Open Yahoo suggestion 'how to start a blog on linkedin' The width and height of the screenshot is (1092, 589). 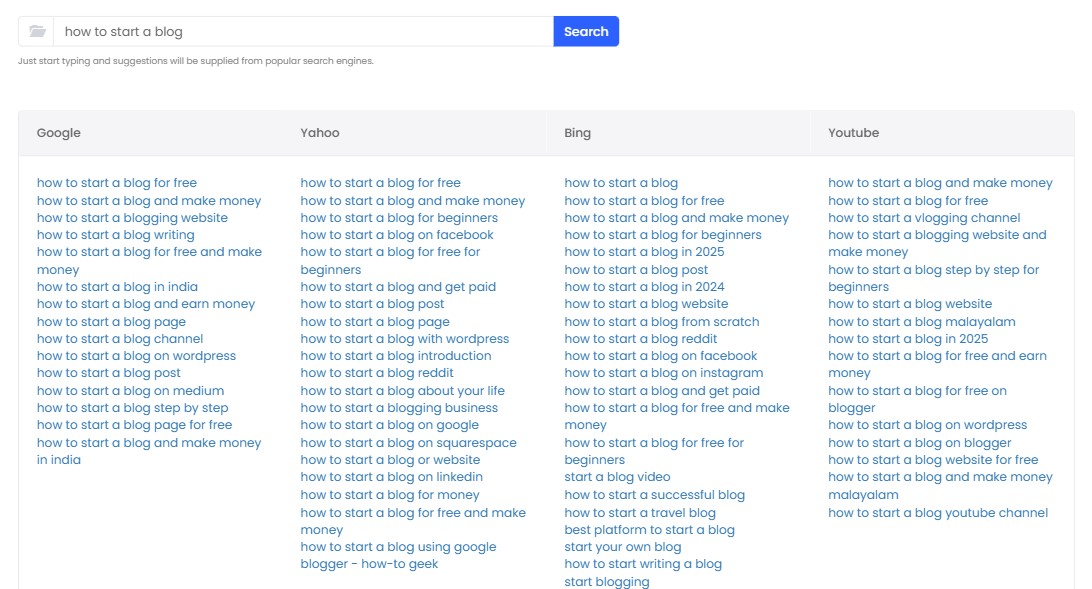pyautogui.click(x=391, y=477)
